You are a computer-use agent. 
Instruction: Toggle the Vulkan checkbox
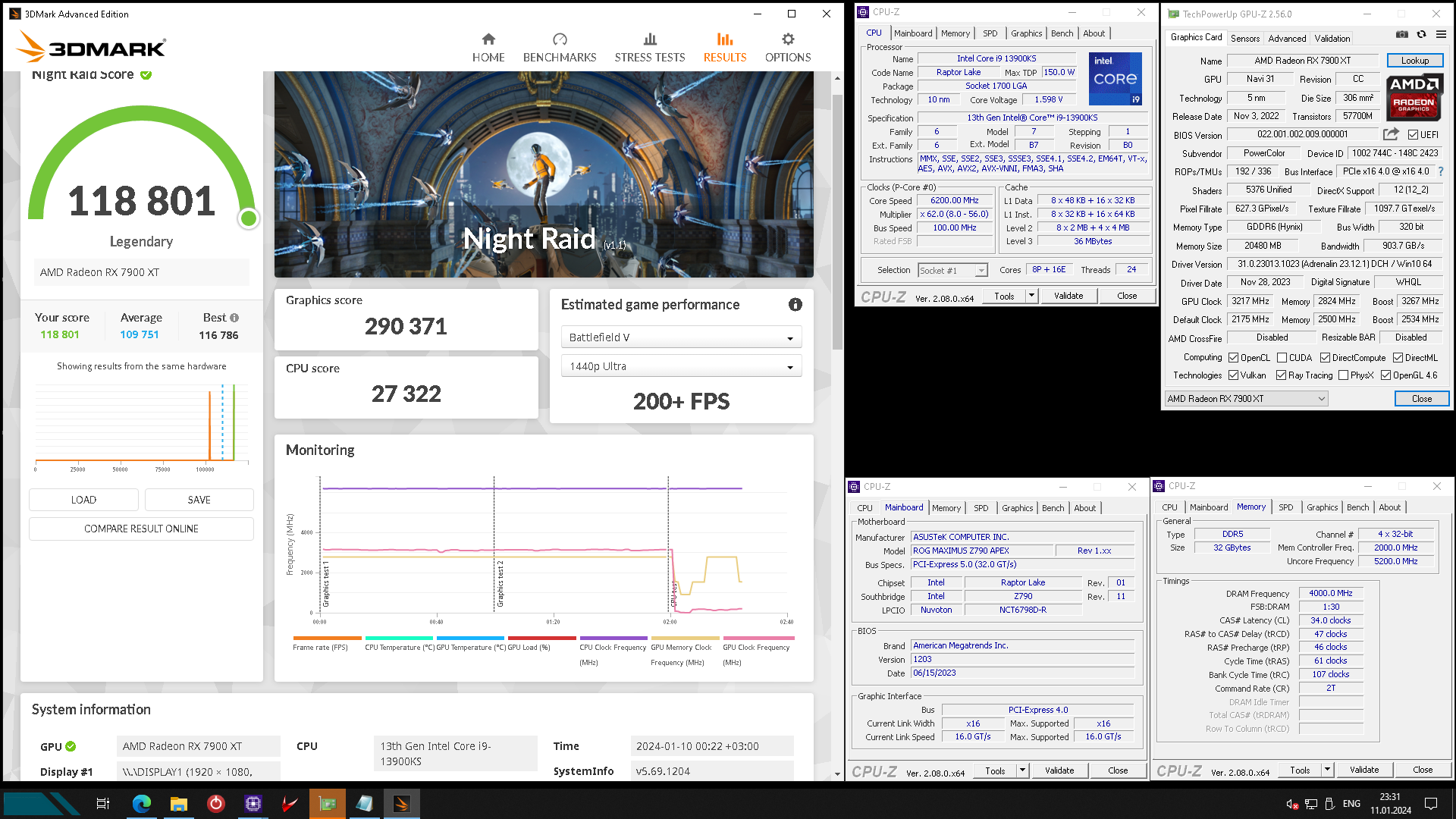pyautogui.click(x=1234, y=375)
